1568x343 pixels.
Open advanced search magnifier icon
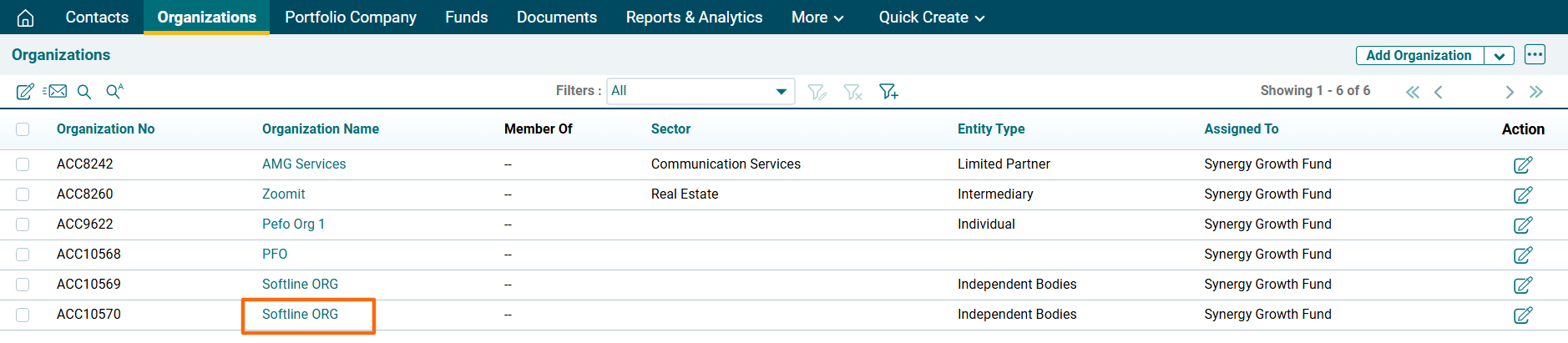114,91
